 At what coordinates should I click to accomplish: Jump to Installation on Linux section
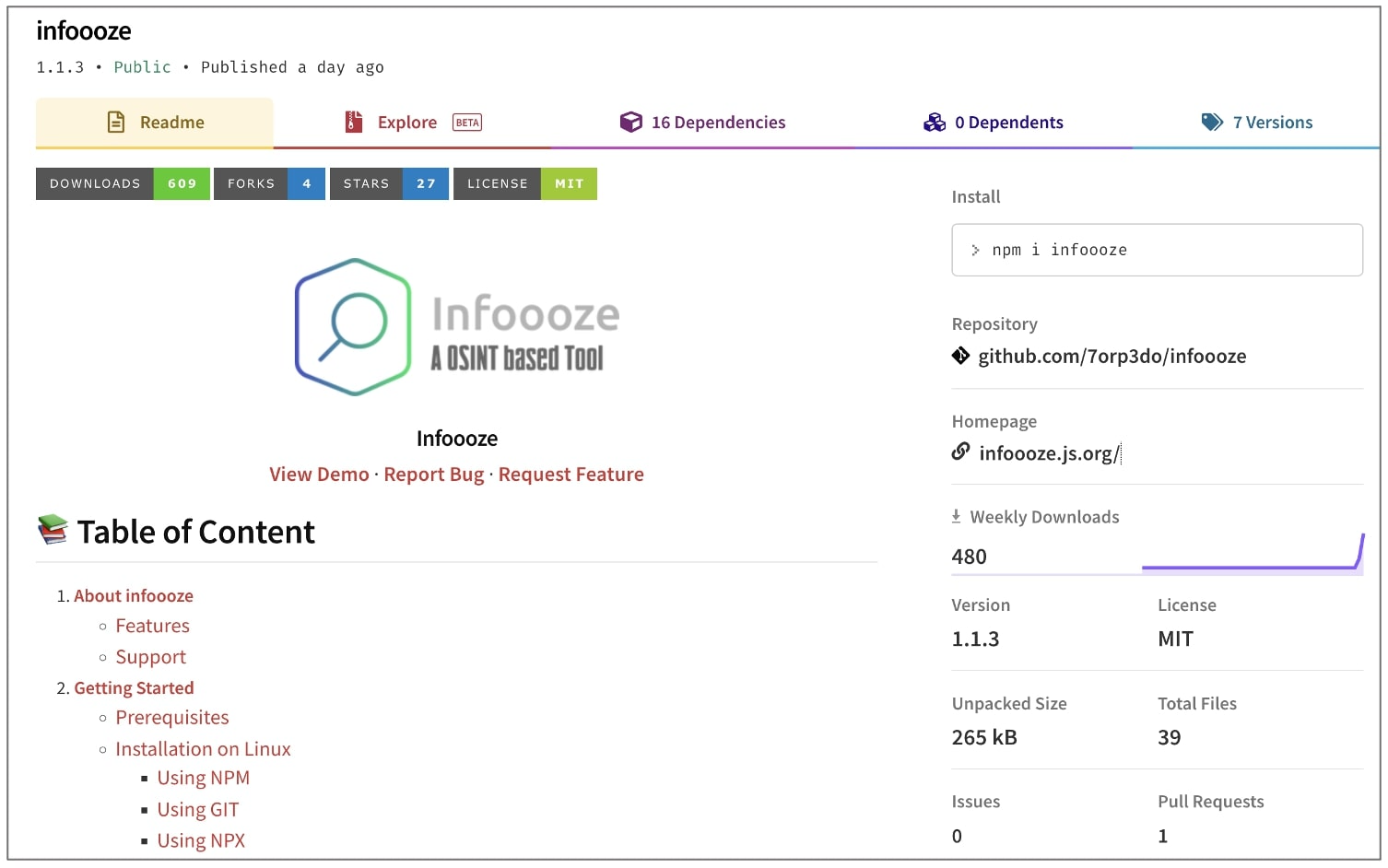tap(203, 749)
